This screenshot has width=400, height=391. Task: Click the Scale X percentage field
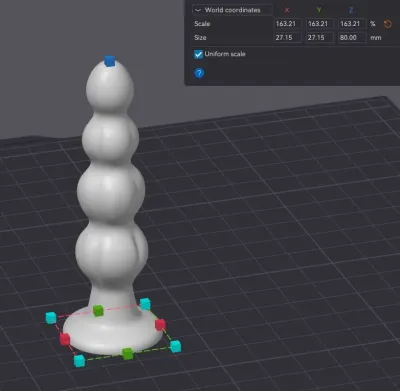(288, 24)
